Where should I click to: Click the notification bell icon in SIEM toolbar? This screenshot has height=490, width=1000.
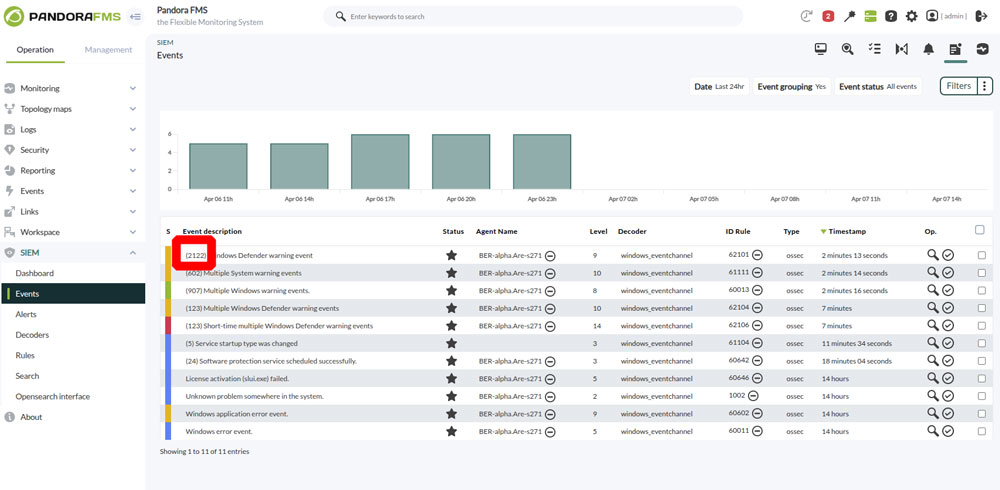coord(929,49)
